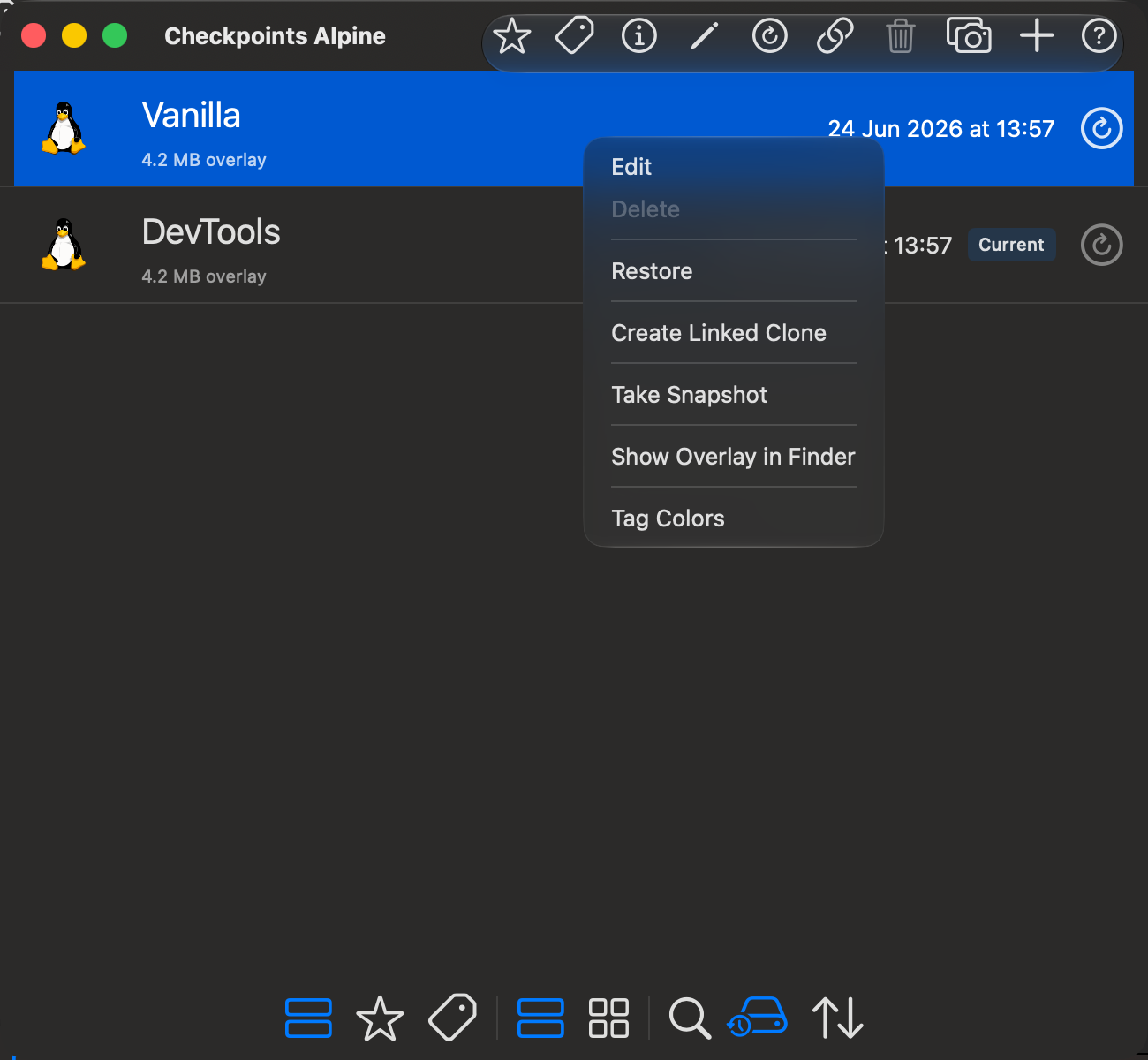Toggle the favorites star filter at bottom
Viewport: 1148px width, 1060px height.
tap(380, 1018)
